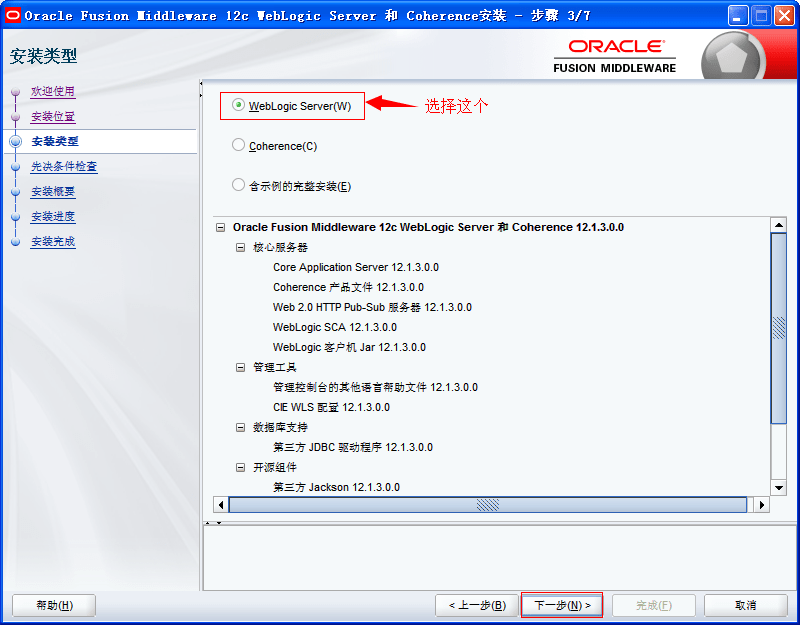Click the 安装完成 step bullet icon
800x625 pixels.
click(x=15, y=242)
